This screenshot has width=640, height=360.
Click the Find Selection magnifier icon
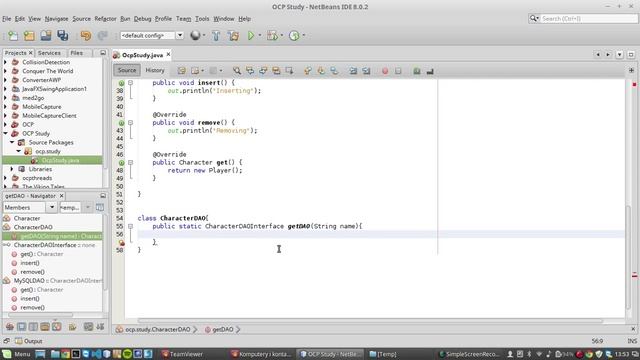(237, 71)
